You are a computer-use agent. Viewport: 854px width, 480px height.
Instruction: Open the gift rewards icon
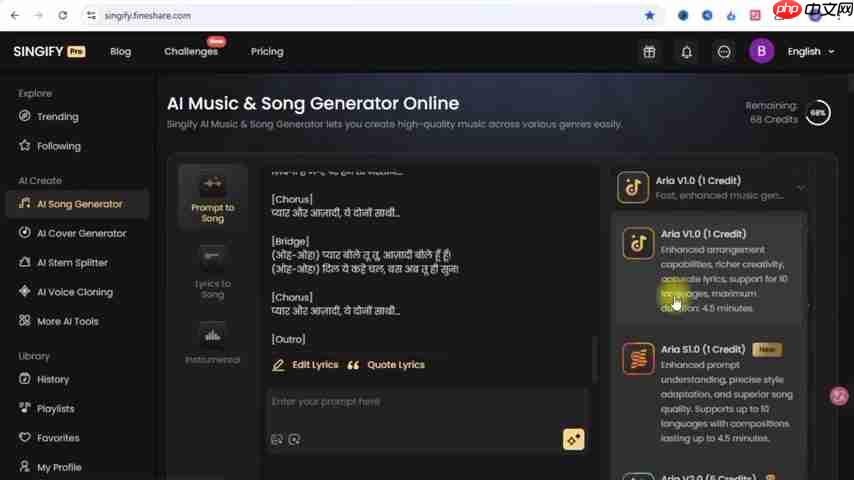click(x=649, y=52)
